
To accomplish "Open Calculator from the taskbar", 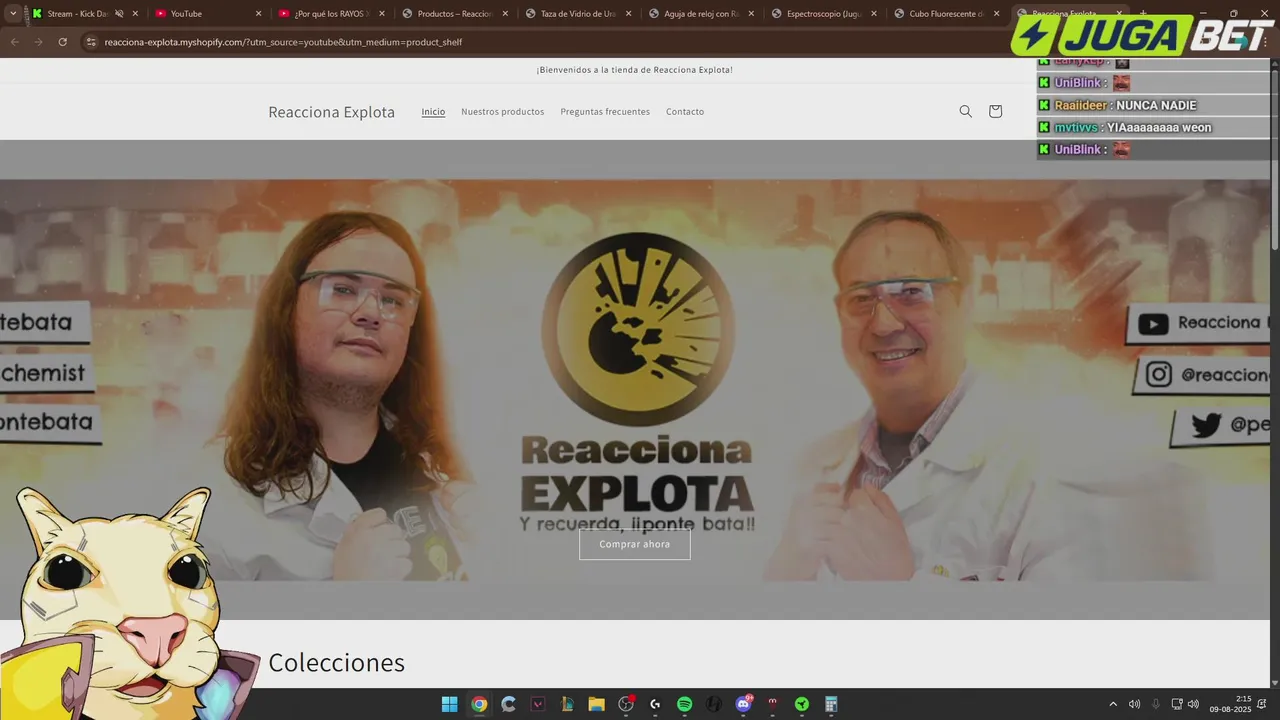I will coord(831,704).
